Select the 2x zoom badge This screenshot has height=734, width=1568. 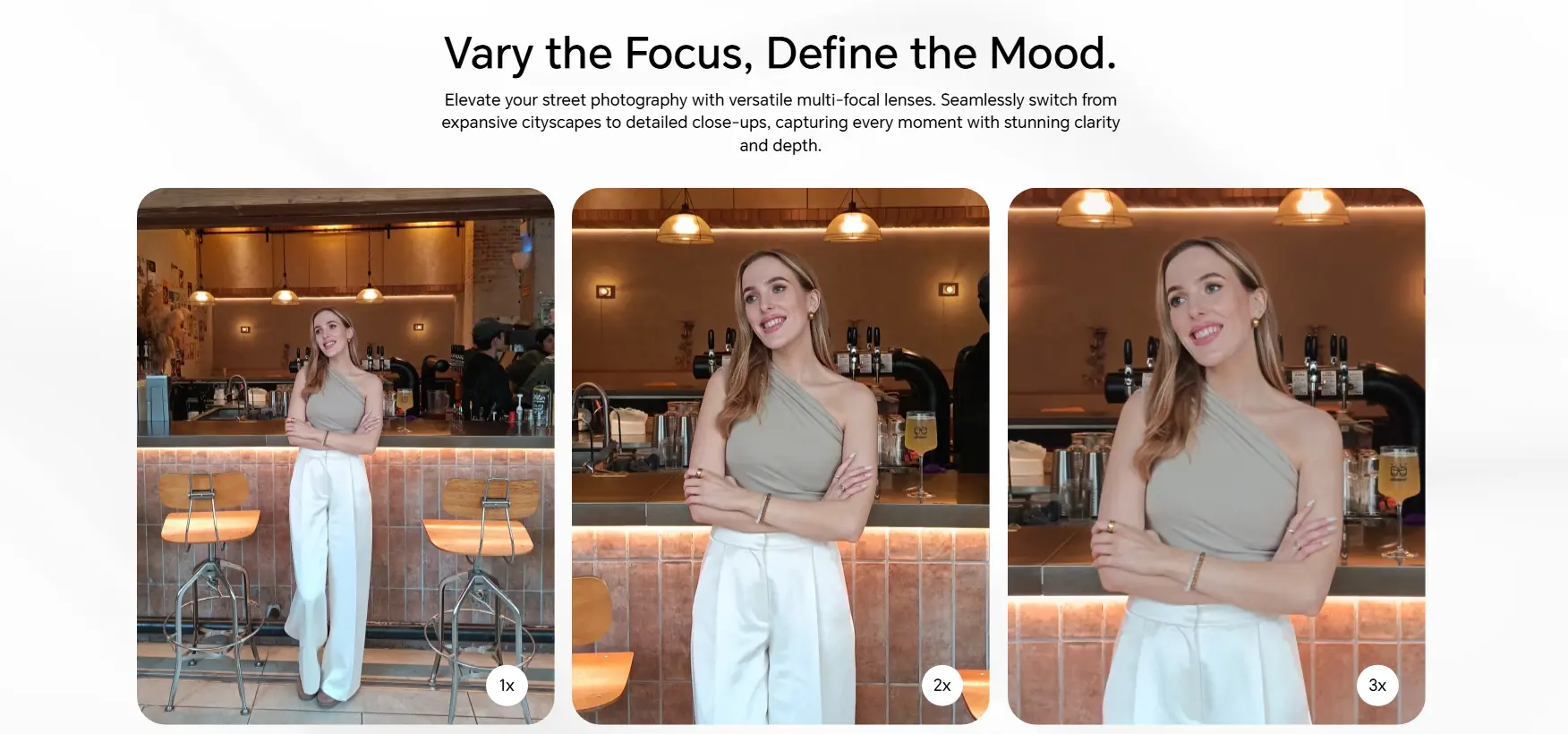pyautogui.click(x=942, y=686)
